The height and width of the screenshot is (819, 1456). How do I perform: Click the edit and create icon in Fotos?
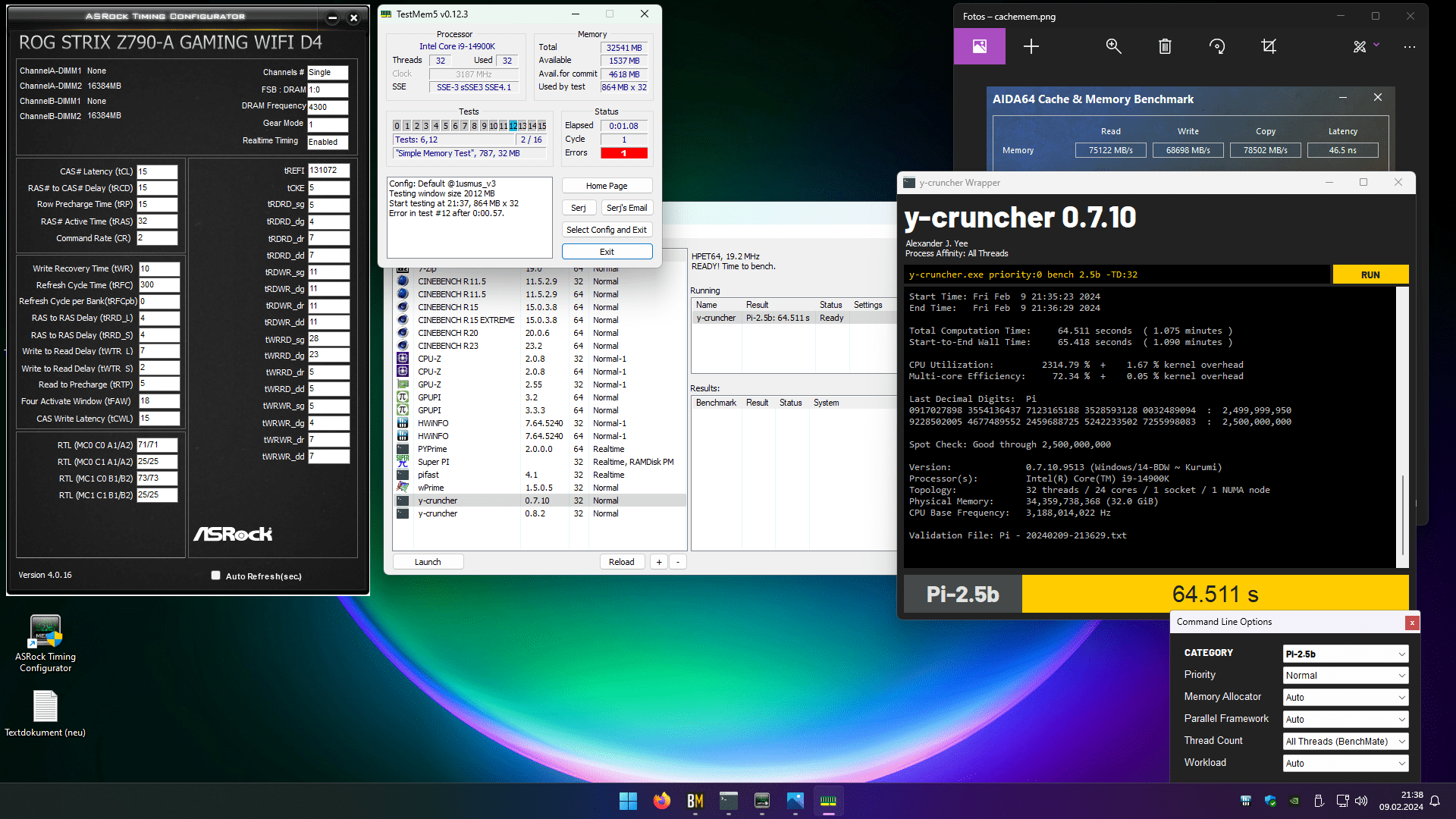(x=1359, y=47)
